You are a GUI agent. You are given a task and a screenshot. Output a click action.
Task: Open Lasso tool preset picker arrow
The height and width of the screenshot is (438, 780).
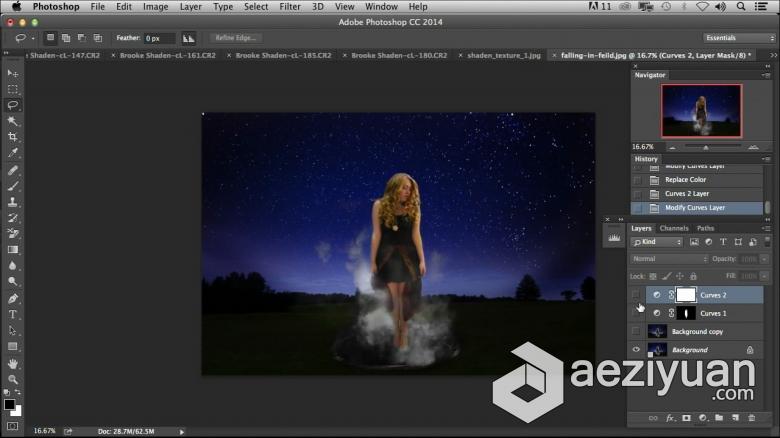33,38
